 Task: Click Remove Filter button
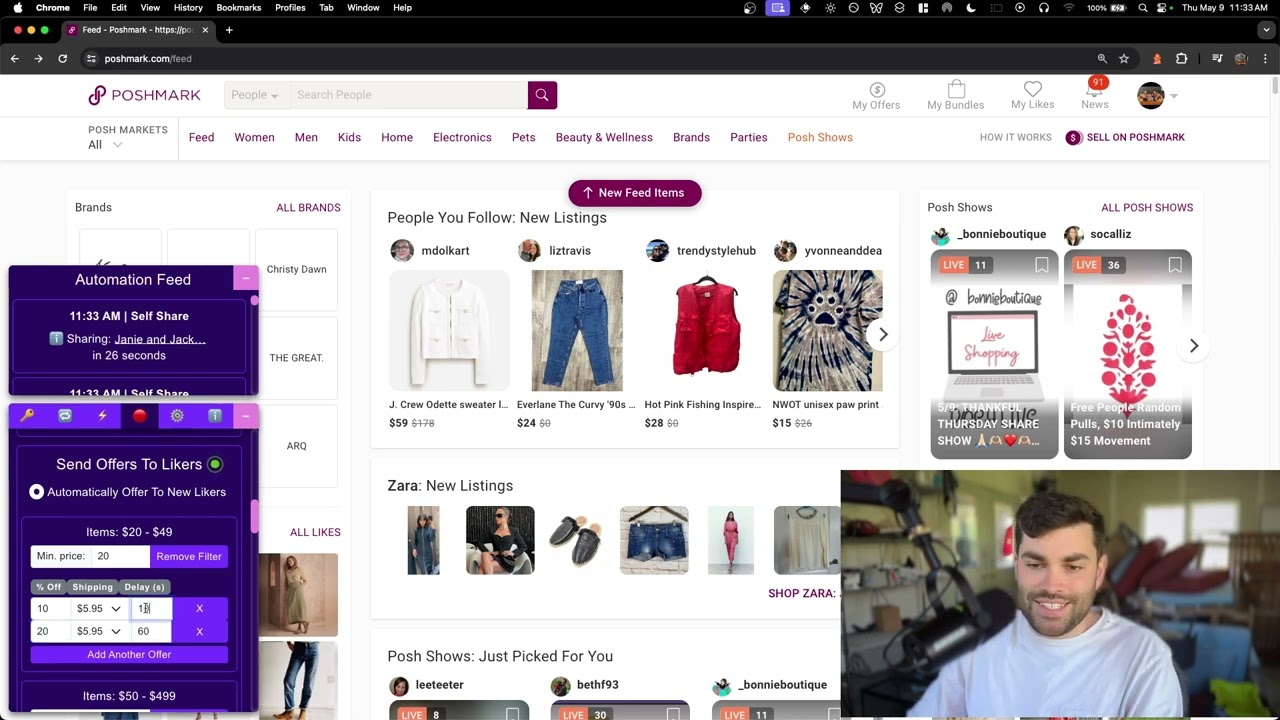(x=189, y=556)
